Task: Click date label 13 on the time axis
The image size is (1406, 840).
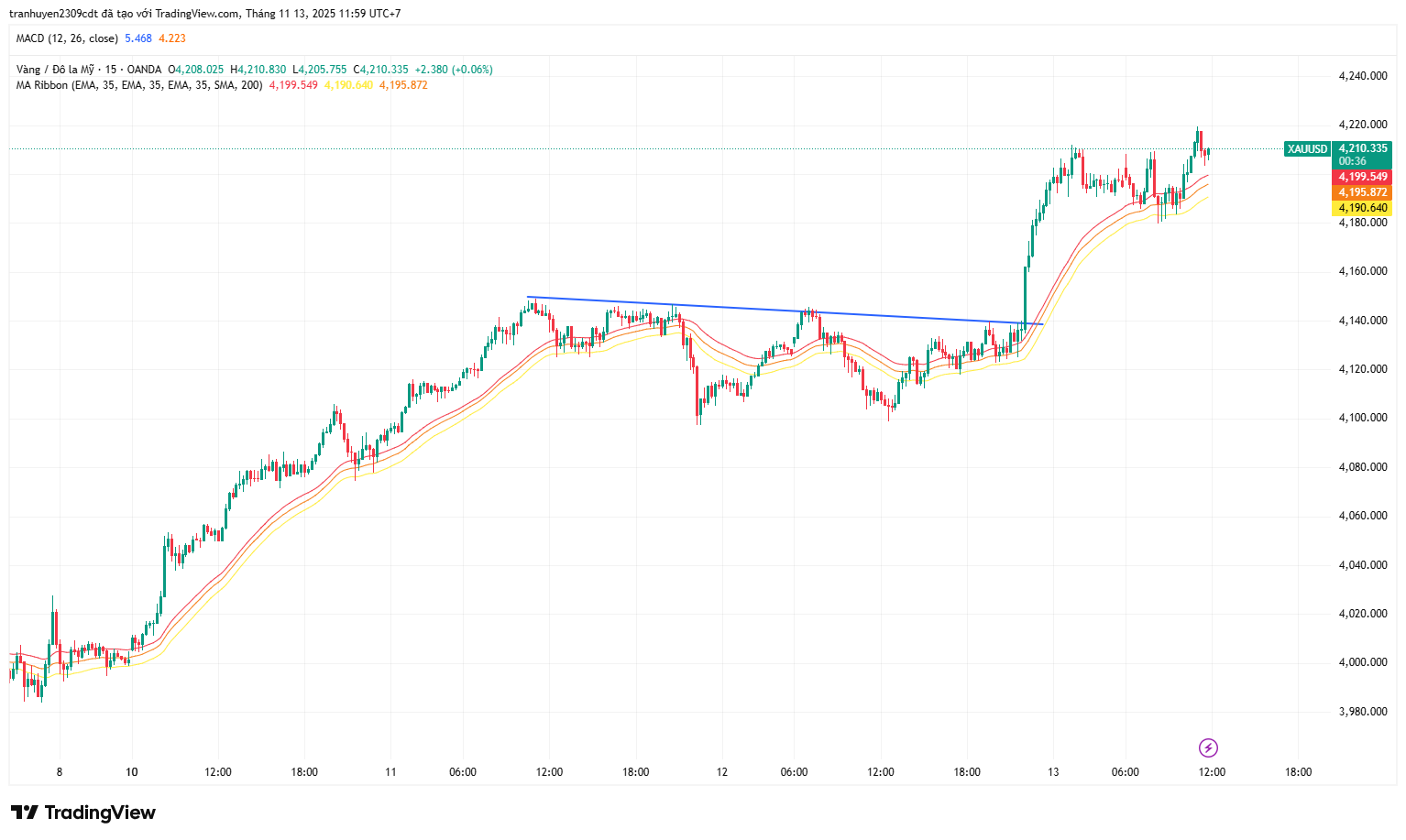Action: pyautogui.click(x=1053, y=772)
